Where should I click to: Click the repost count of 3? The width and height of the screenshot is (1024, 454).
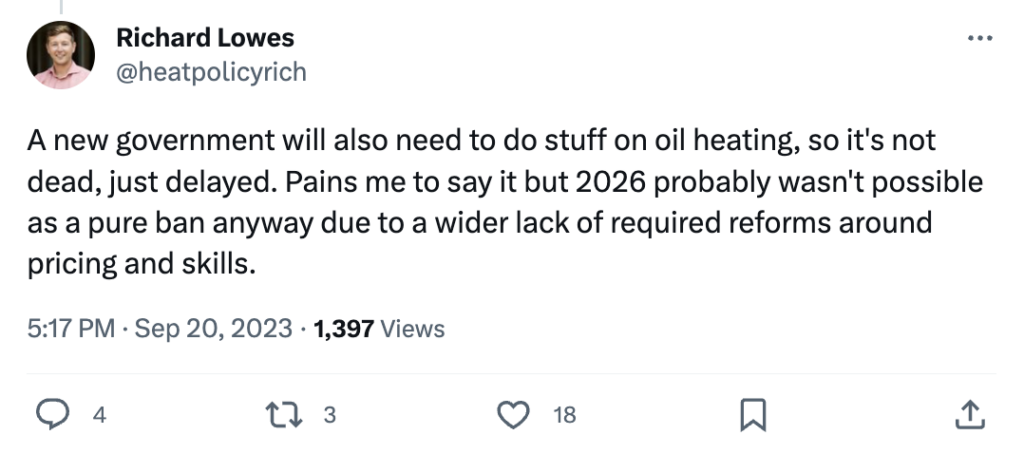pos(329,415)
